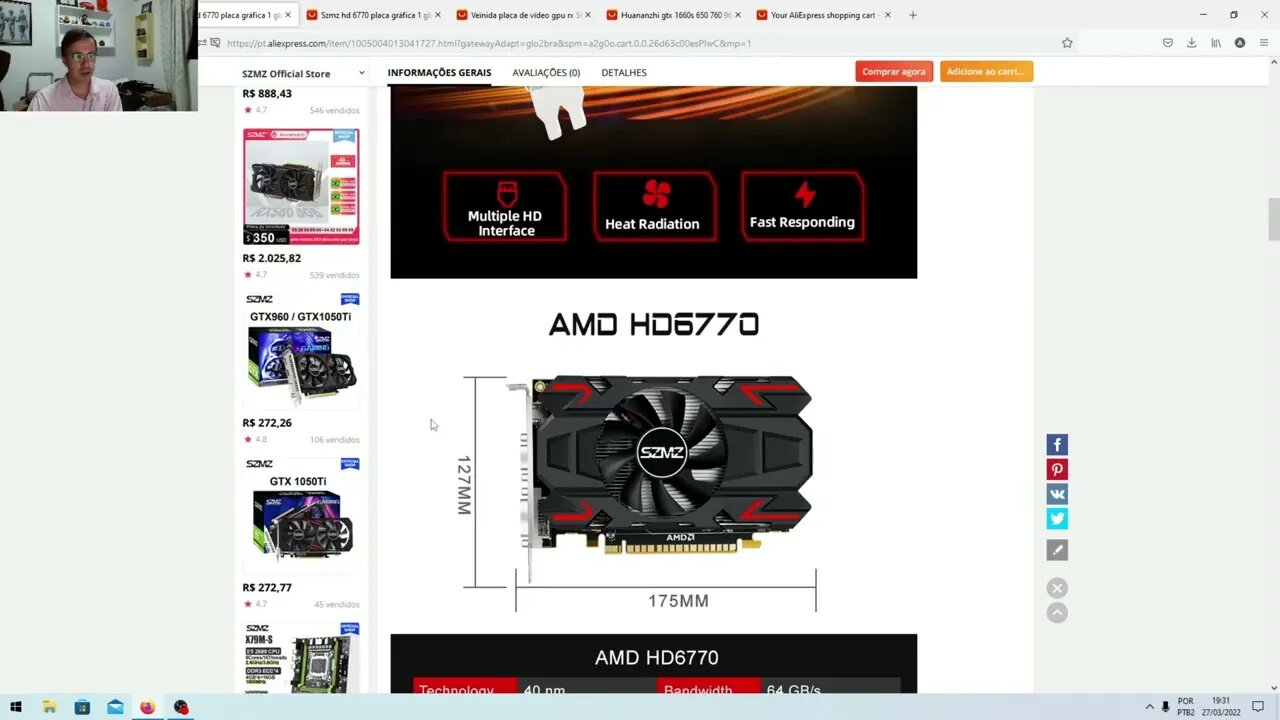The width and height of the screenshot is (1280, 720).
Task: Share the product on Pinterest
Action: click(x=1057, y=469)
